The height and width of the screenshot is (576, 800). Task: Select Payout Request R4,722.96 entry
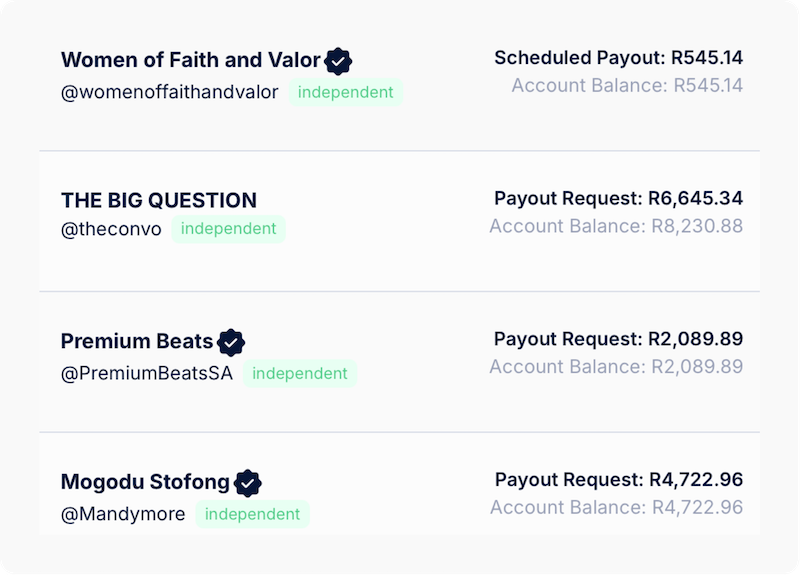coord(619,480)
